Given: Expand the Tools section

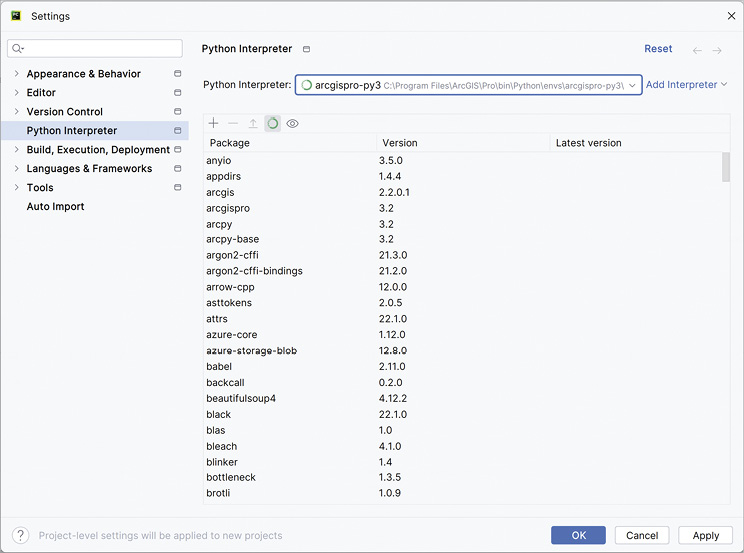Looking at the screenshot, I should click(17, 187).
